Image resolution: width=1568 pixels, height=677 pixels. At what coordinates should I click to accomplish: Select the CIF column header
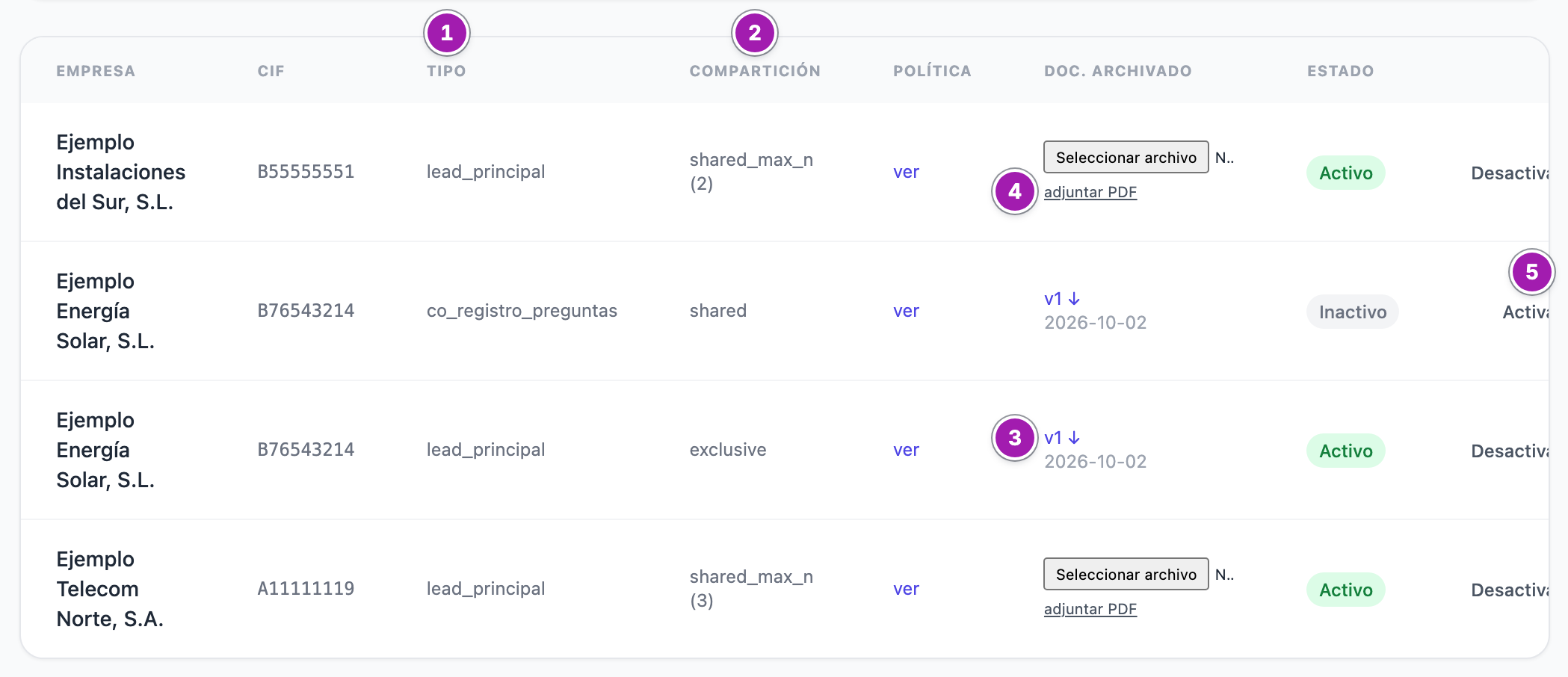tap(271, 71)
